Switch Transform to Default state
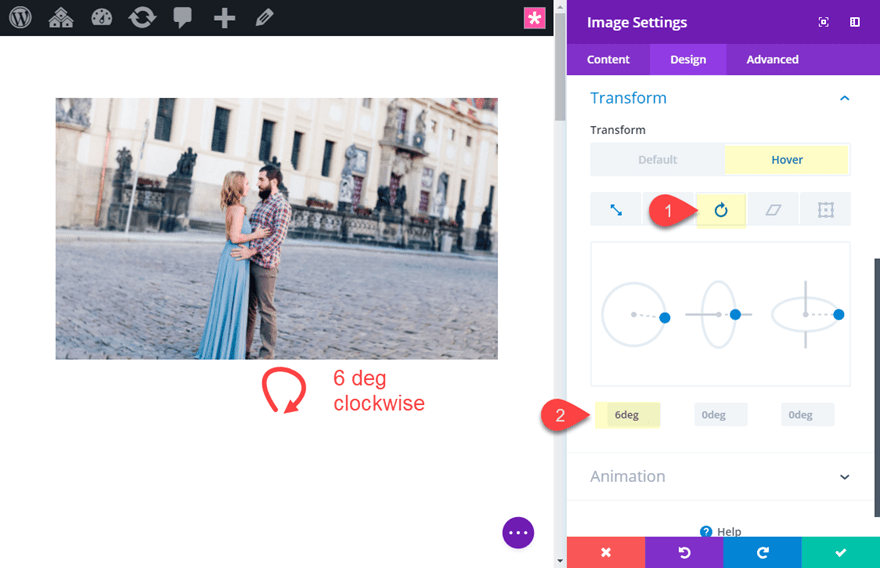Screen dimensions: 880x568 pos(657,160)
